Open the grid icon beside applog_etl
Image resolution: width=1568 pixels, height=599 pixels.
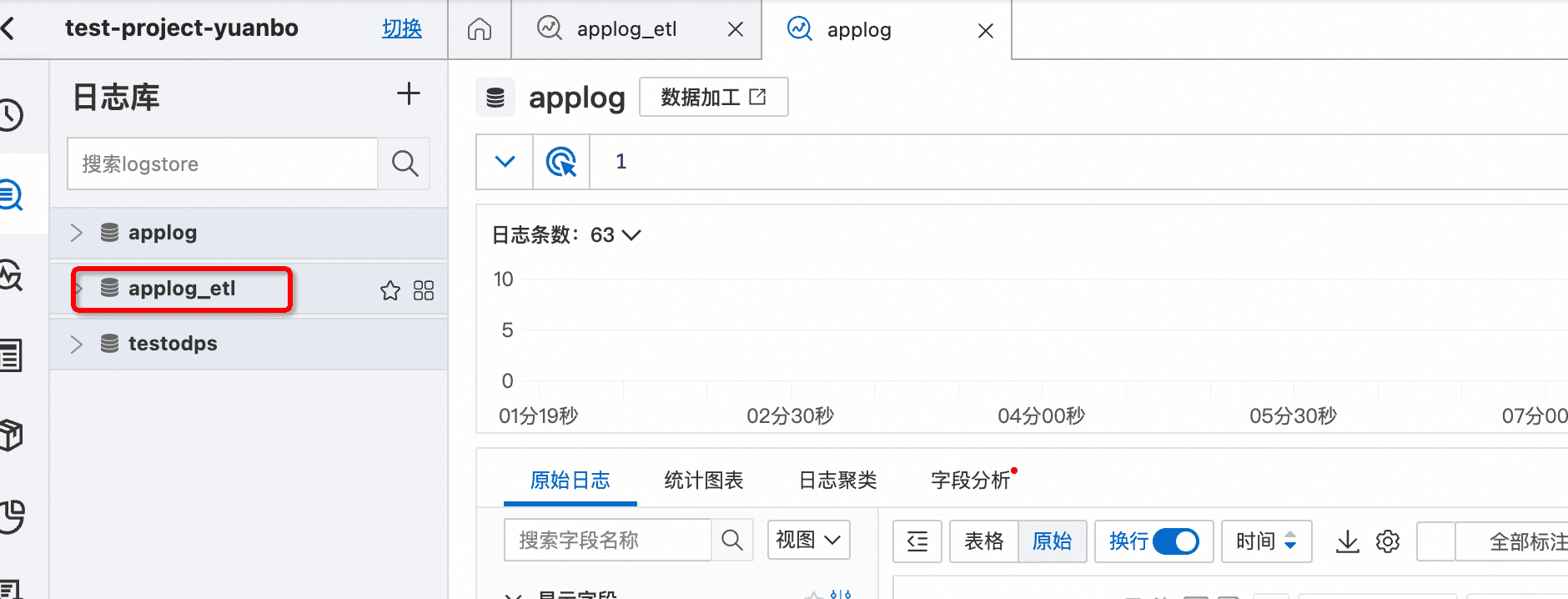pos(424,290)
